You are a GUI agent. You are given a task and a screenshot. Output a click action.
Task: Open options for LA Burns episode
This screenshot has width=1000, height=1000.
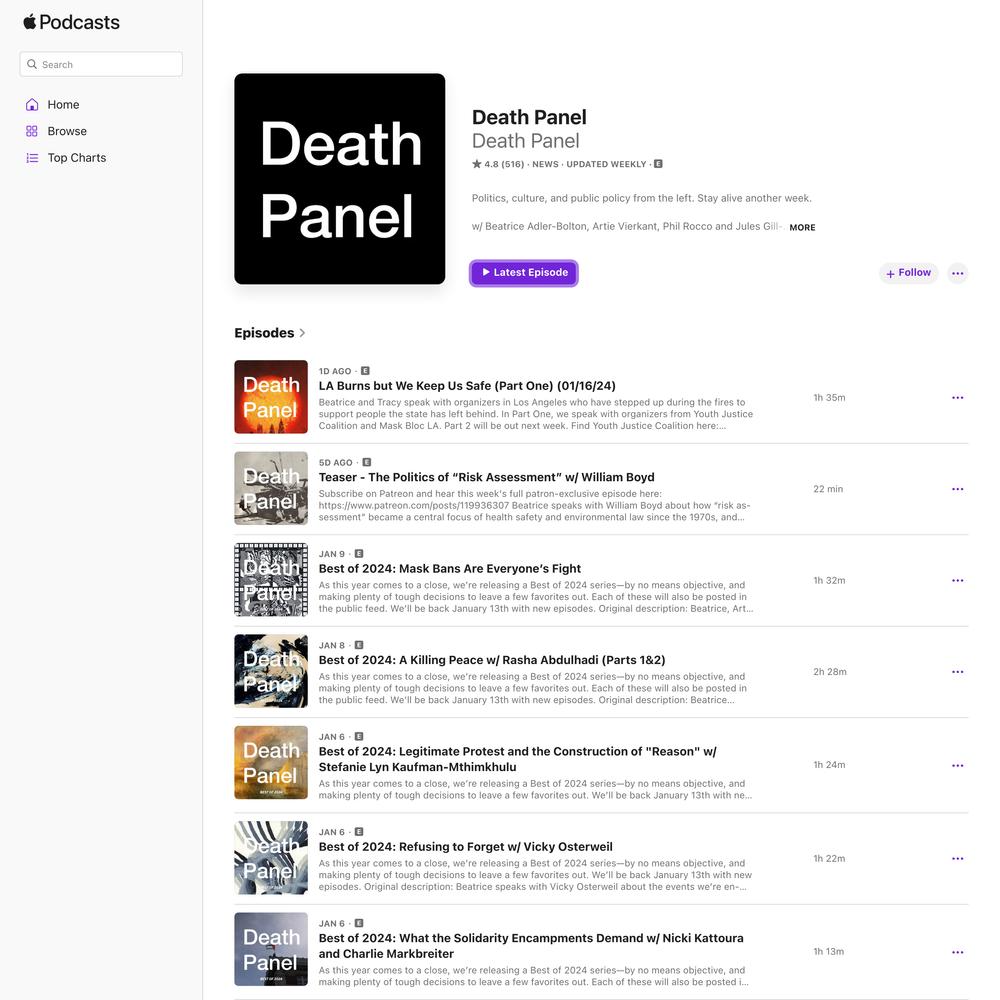(x=957, y=397)
